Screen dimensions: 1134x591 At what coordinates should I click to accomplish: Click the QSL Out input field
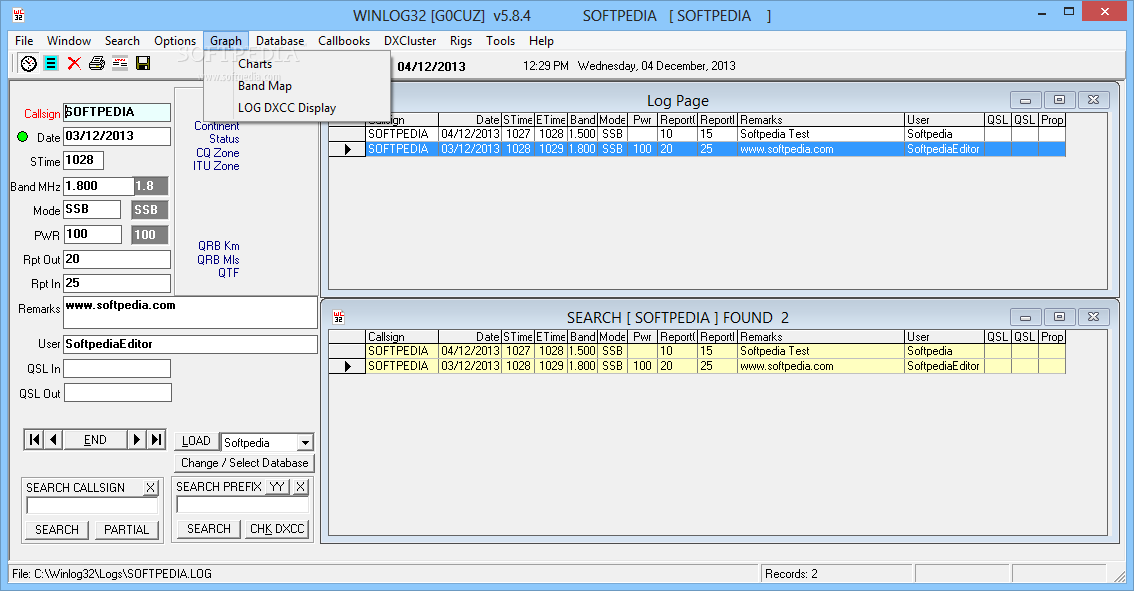[x=118, y=393]
